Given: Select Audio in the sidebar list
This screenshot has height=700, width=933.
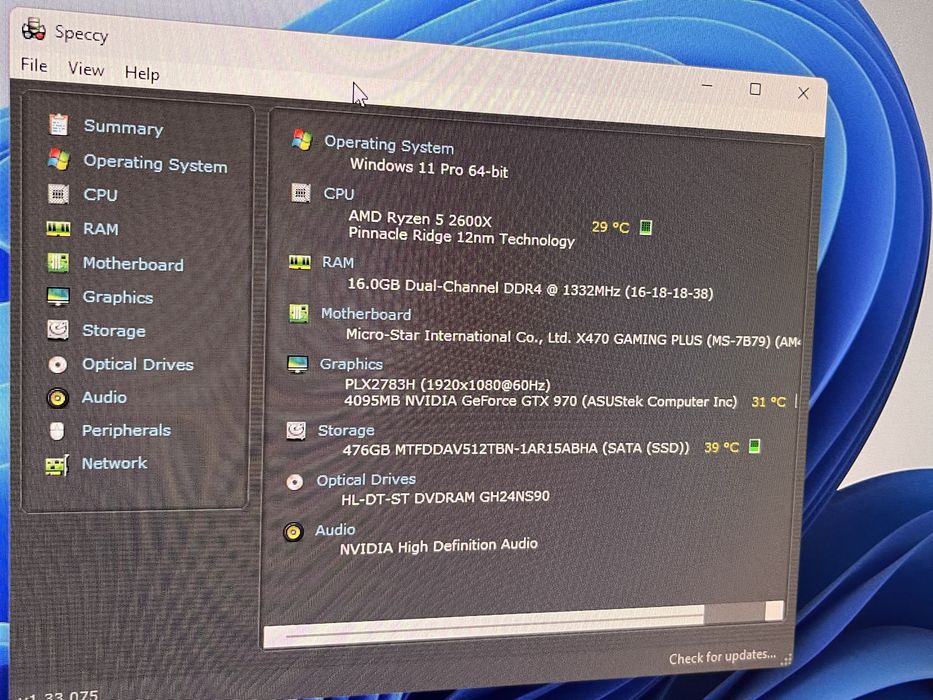Looking at the screenshot, I should 104,397.
